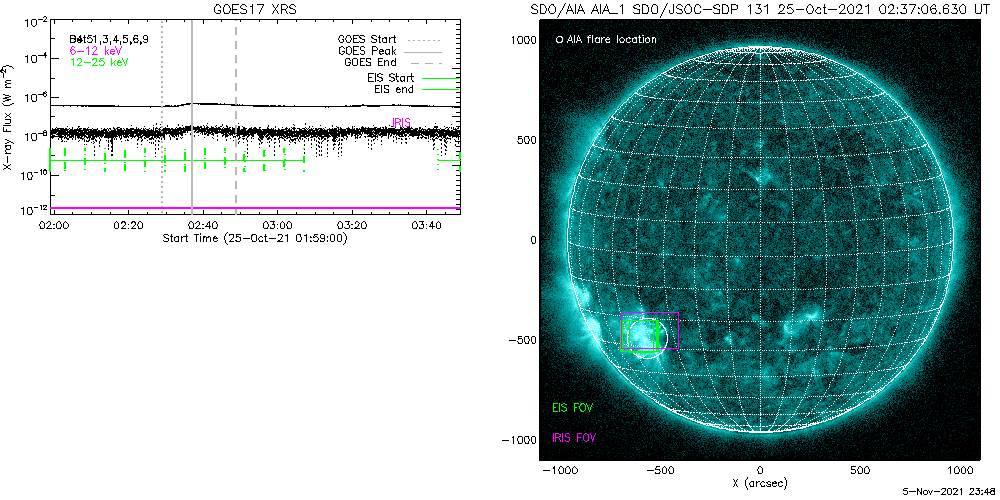1000x500 pixels.
Task: Click the magenta IRIS label in flux plot
Action: (x=400, y=122)
